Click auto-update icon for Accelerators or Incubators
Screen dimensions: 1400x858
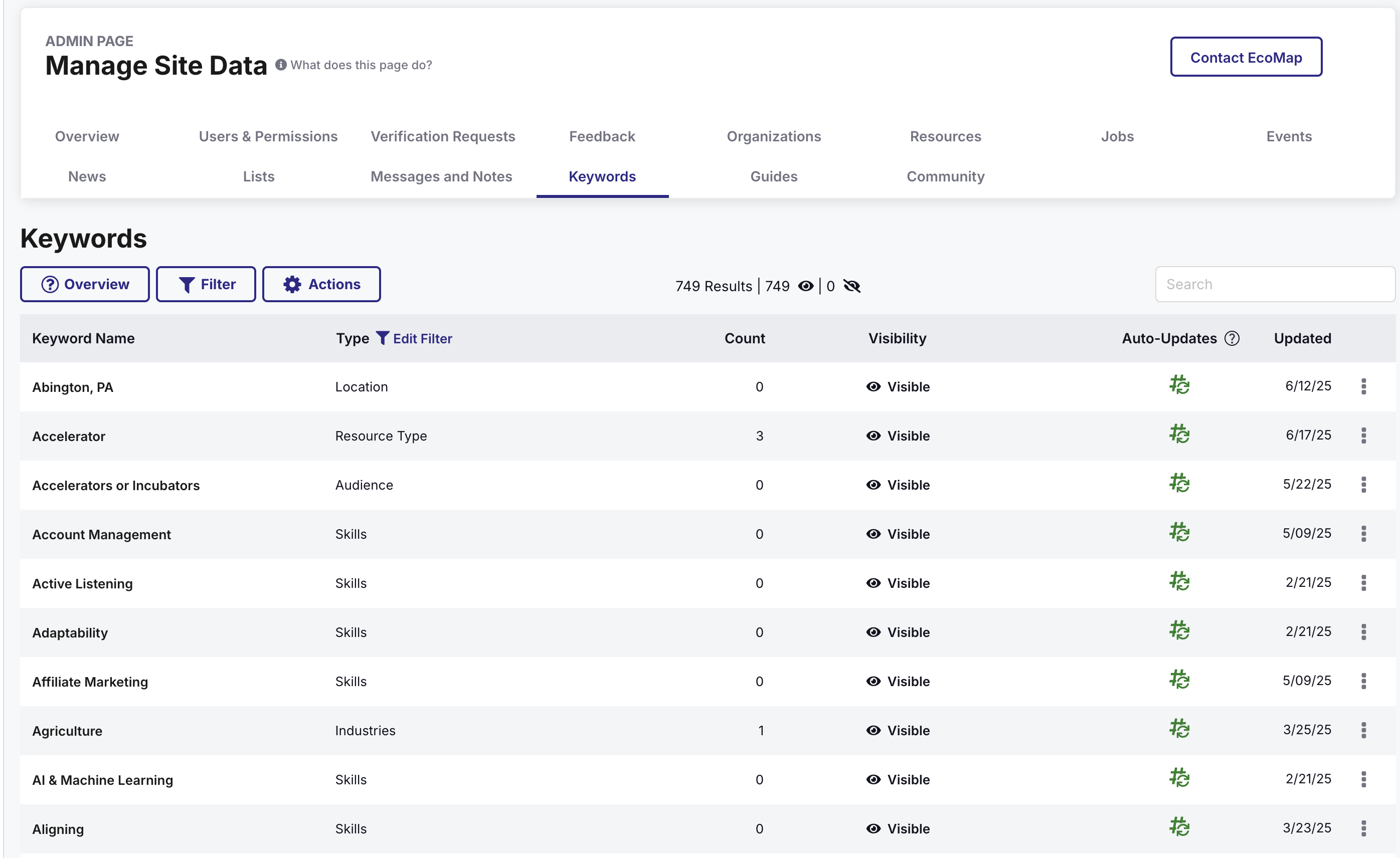(x=1179, y=483)
